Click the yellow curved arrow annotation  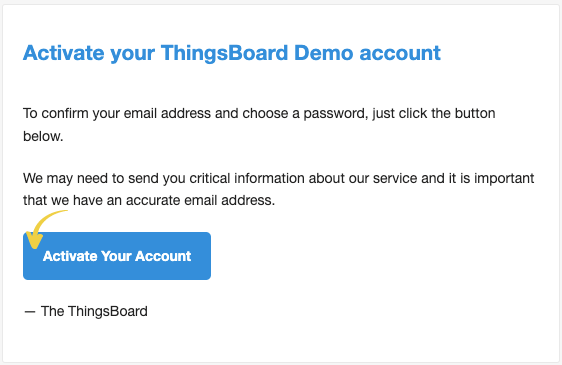[x=45, y=229]
